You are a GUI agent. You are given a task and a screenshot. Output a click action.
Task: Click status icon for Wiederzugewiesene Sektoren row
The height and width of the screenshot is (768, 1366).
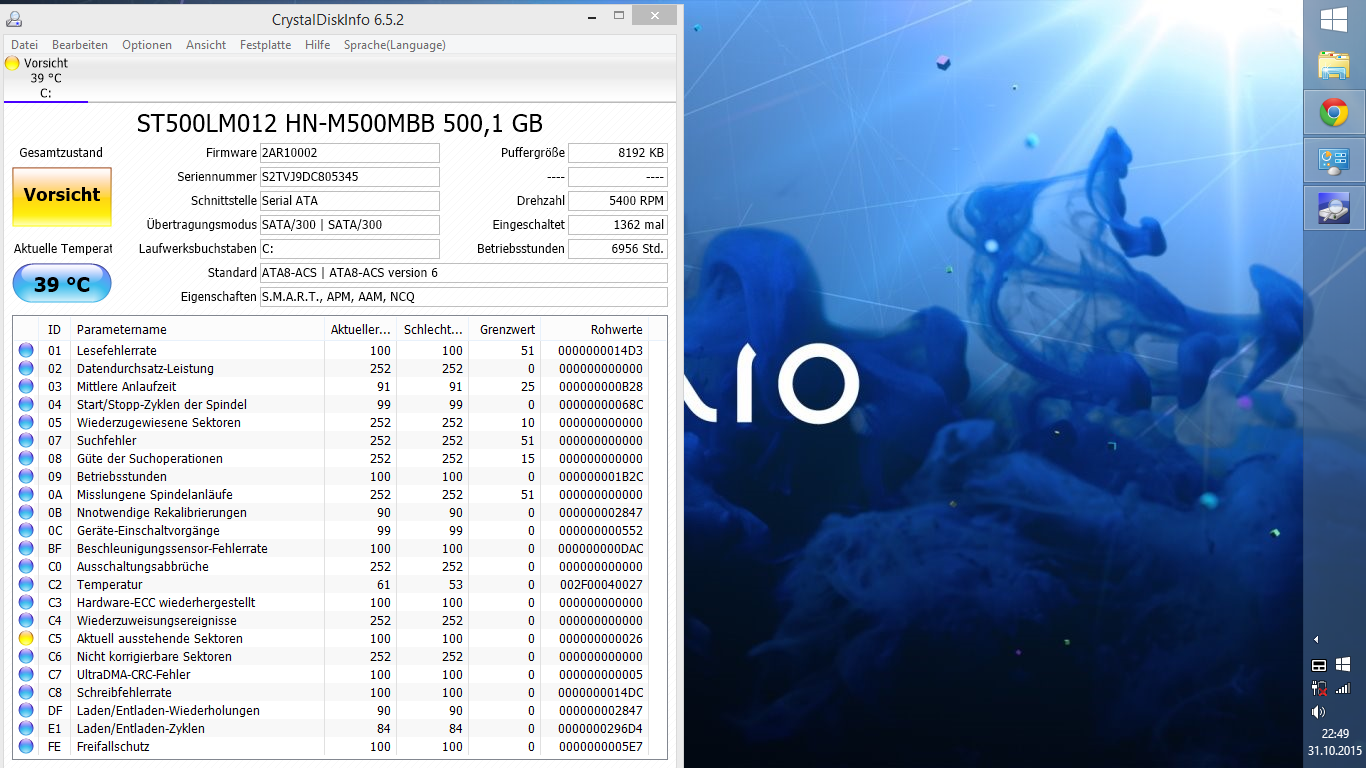[26, 423]
